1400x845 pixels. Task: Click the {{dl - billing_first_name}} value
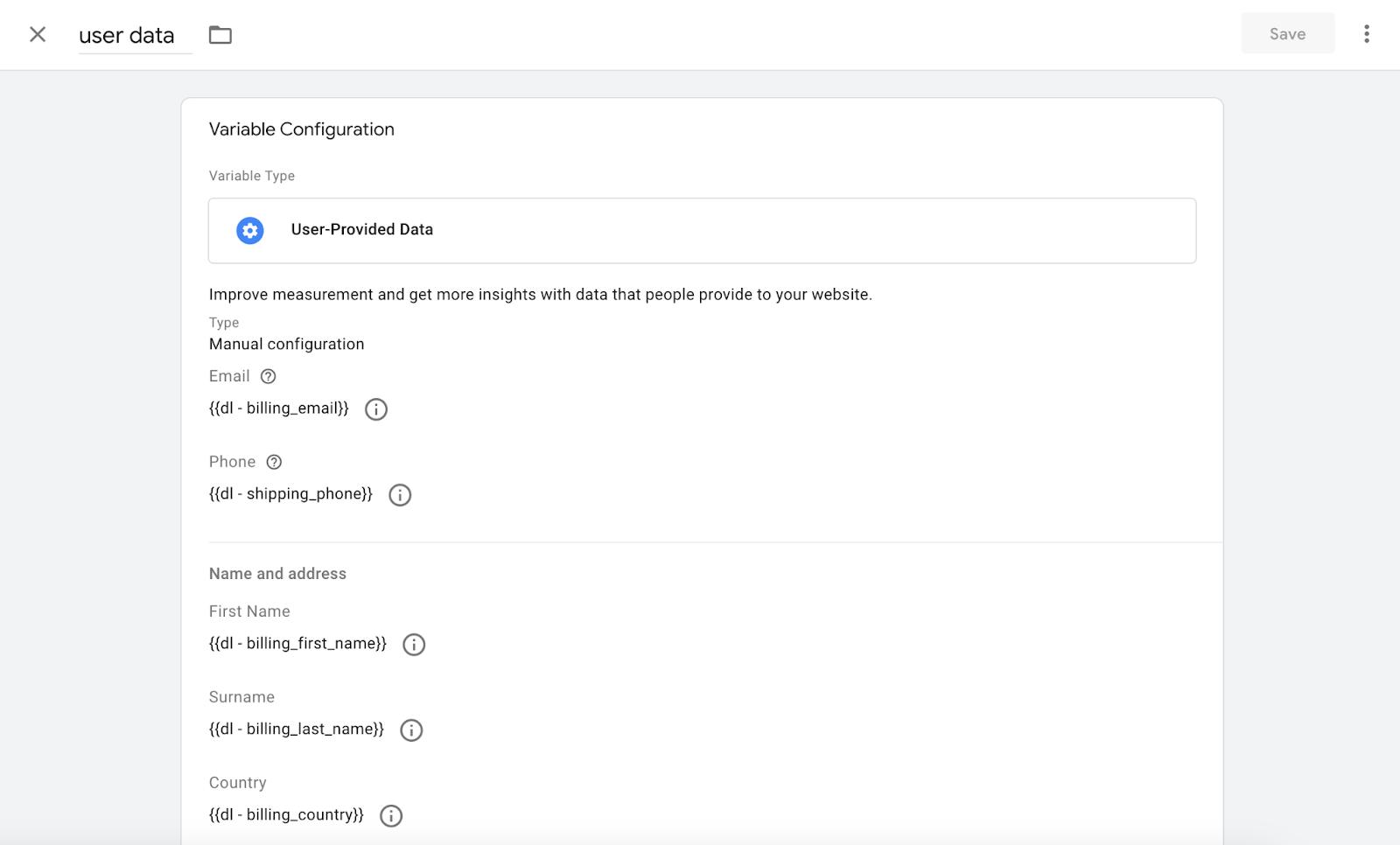point(297,644)
